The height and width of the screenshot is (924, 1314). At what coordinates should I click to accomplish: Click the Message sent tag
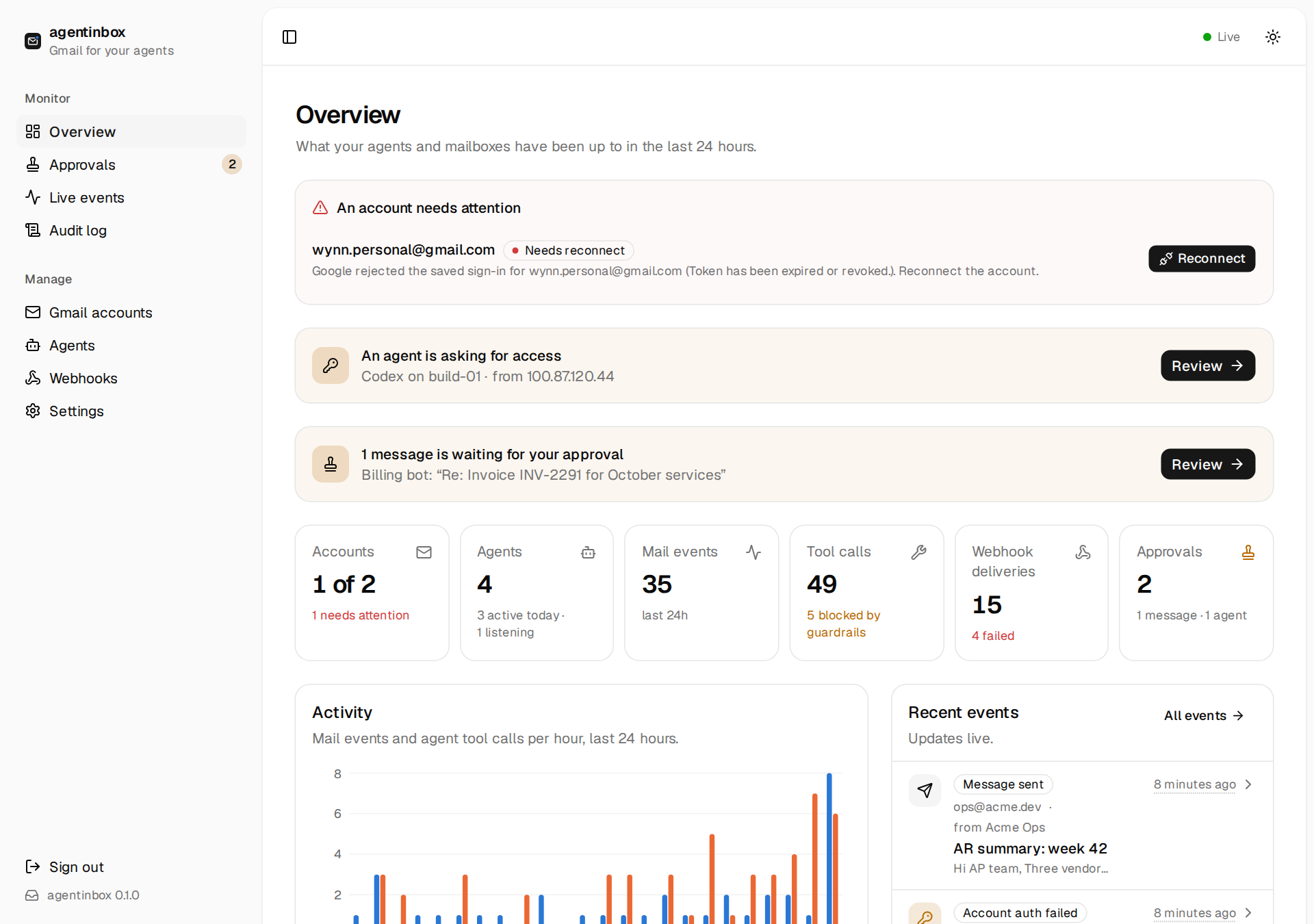click(x=1003, y=784)
